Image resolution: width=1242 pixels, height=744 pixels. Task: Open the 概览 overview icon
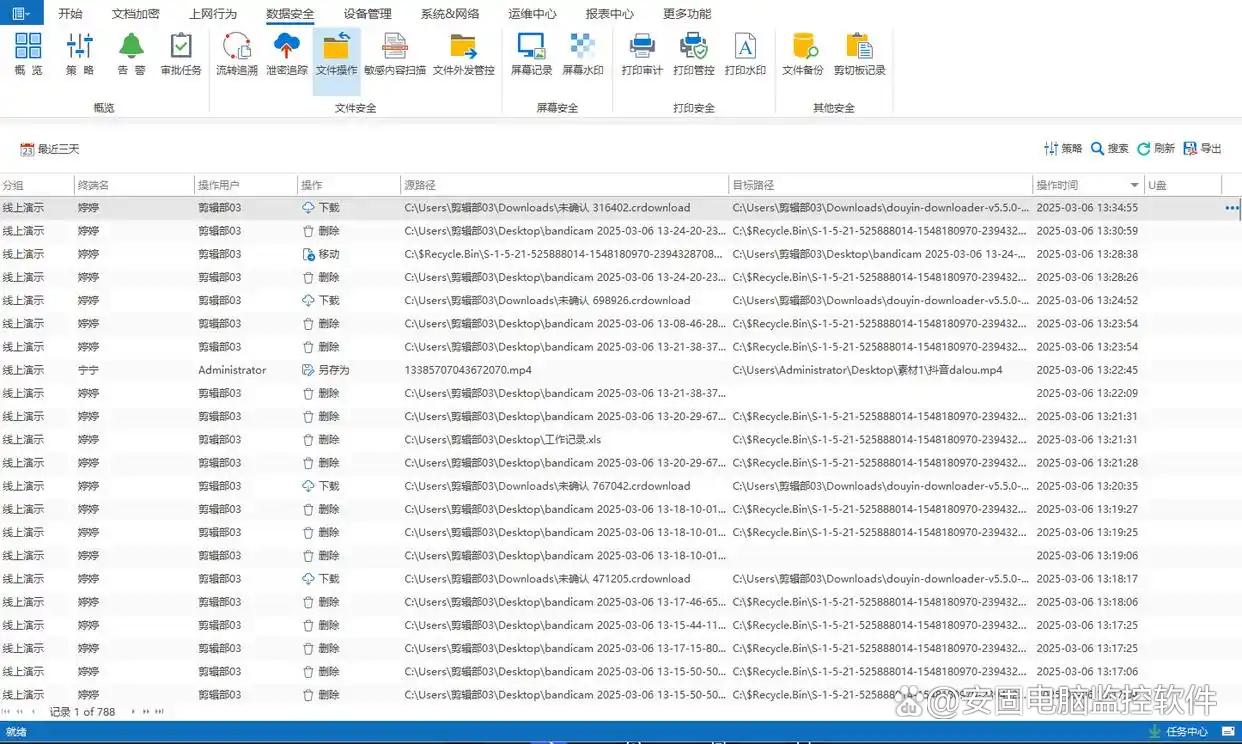(28, 54)
